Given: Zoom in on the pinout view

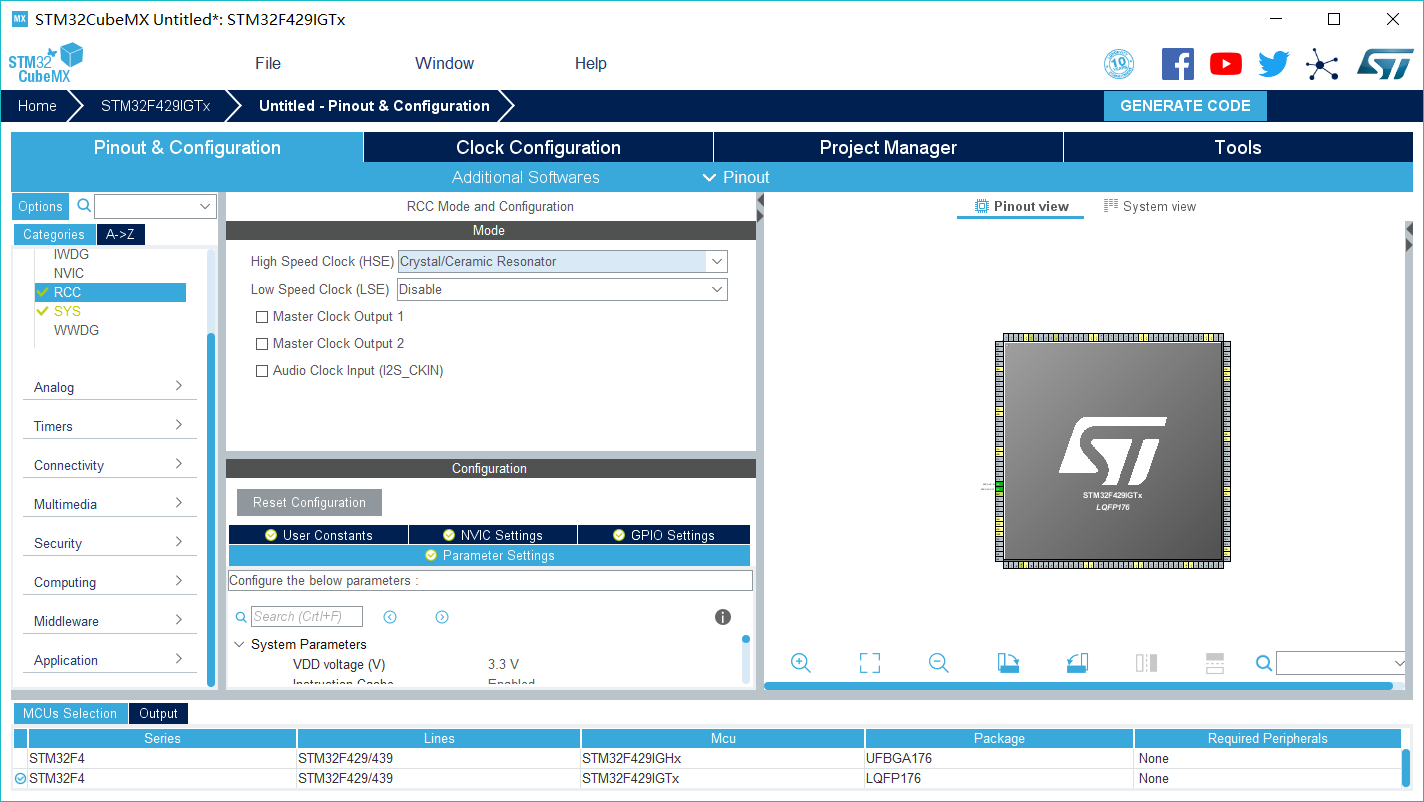Looking at the screenshot, I should pyautogui.click(x=800, y=663).
